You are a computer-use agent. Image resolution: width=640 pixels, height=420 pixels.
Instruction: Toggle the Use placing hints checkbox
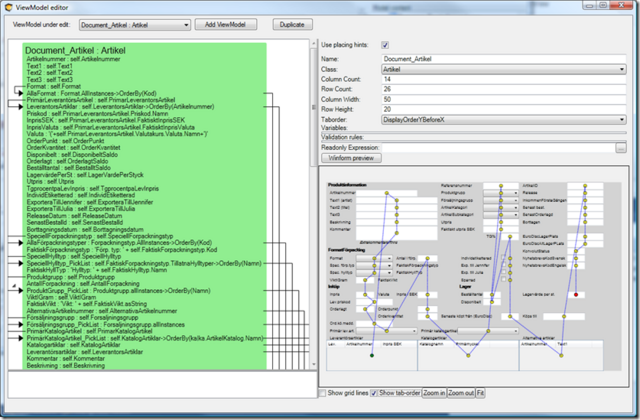[x=385, y=45]
